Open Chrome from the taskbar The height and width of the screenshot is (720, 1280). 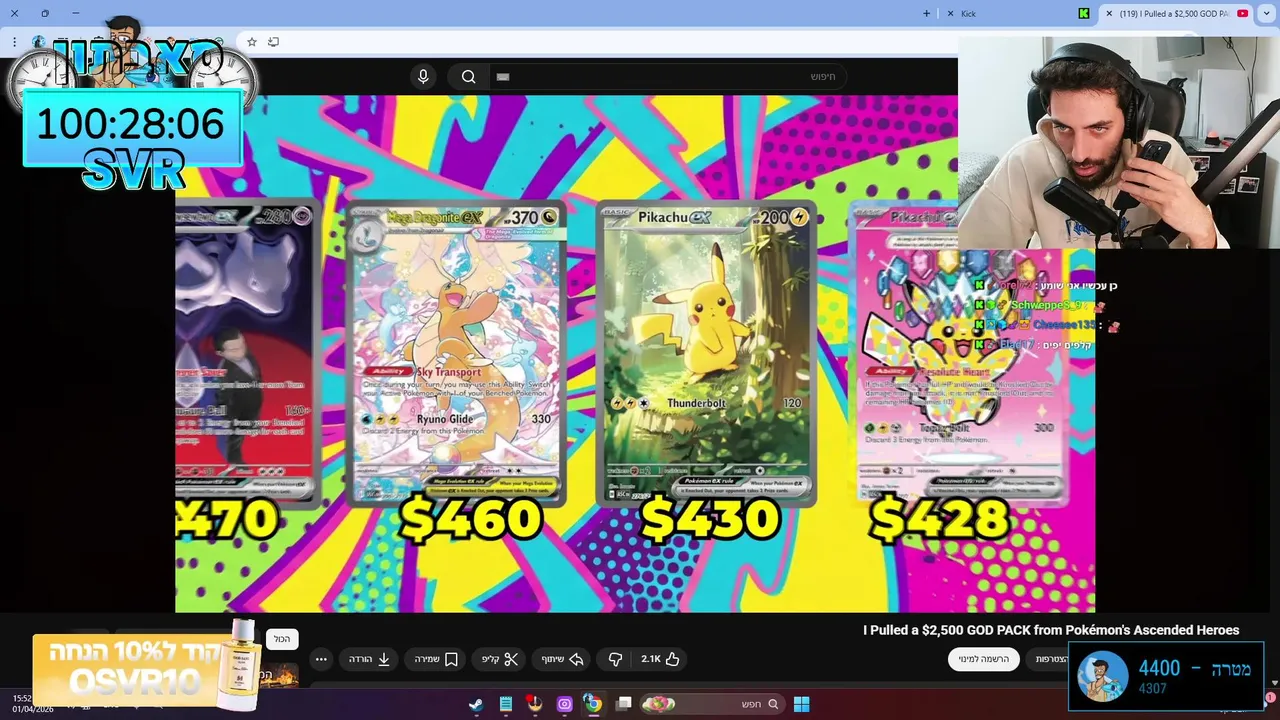click(593, 704)
